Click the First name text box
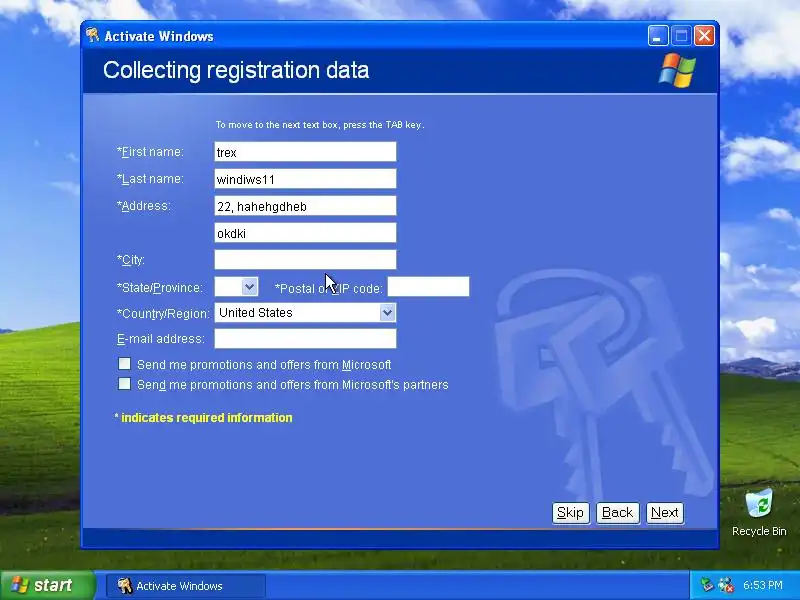800x600 pixels. 305,152
